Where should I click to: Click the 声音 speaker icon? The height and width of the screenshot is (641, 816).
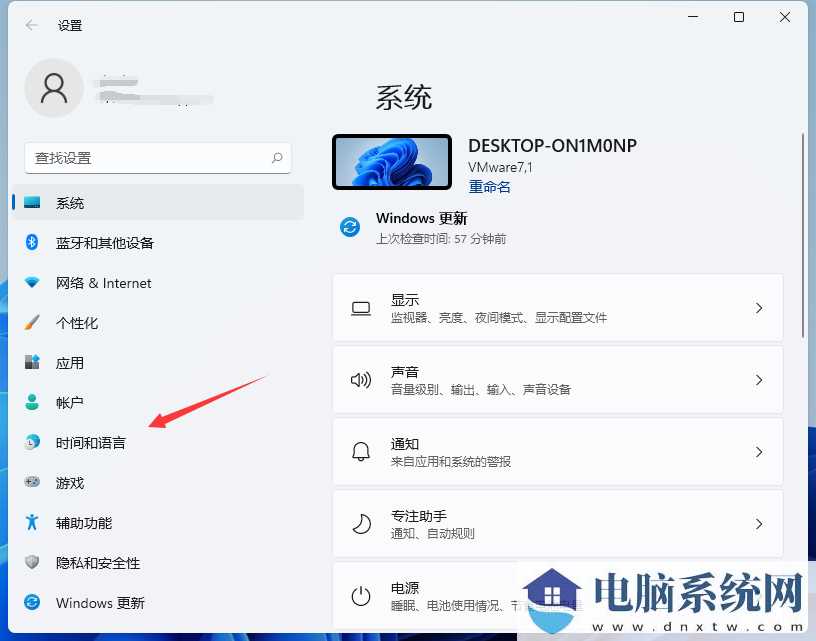tap(361, 380)
